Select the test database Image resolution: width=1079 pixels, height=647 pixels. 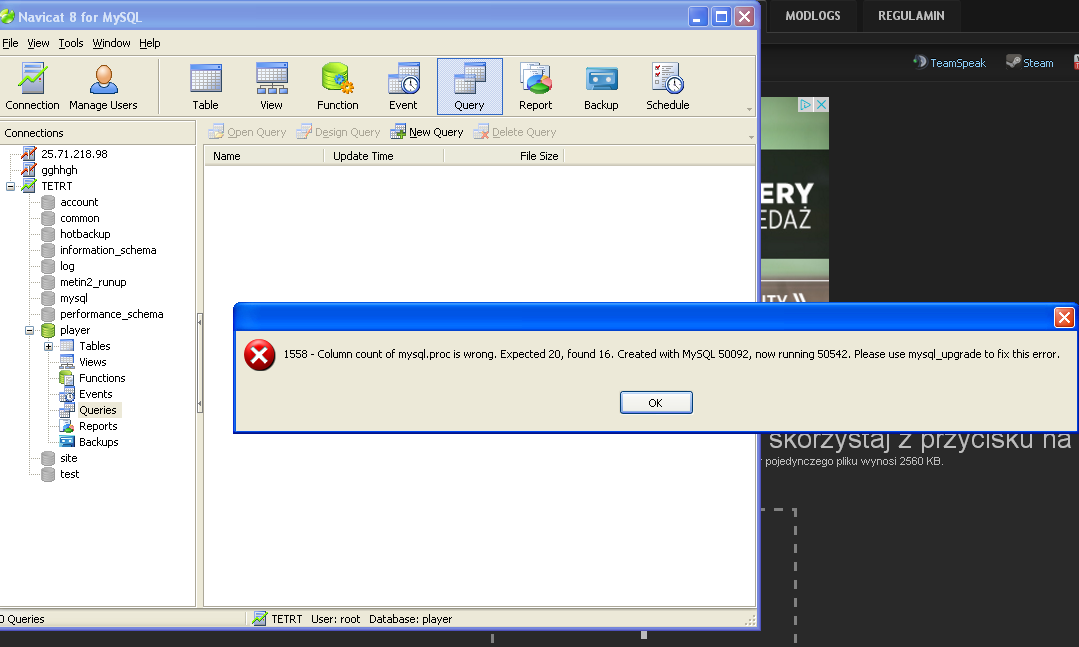(x=70, y=474)
